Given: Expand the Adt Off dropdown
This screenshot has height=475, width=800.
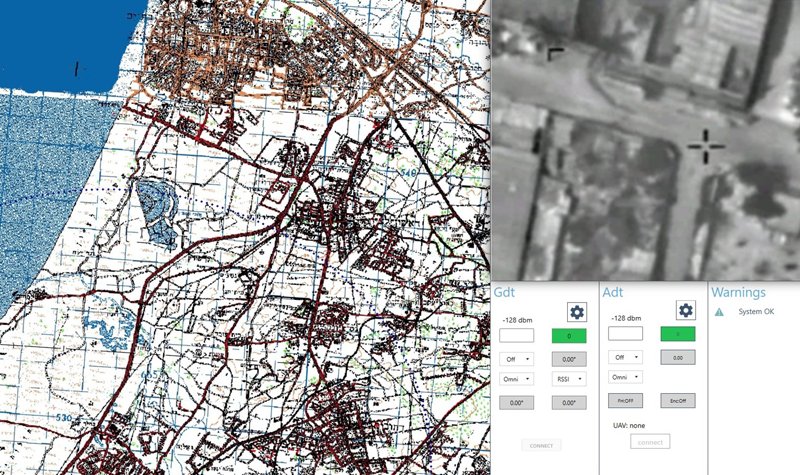Looking at the screenshot, I should (625, 357).
